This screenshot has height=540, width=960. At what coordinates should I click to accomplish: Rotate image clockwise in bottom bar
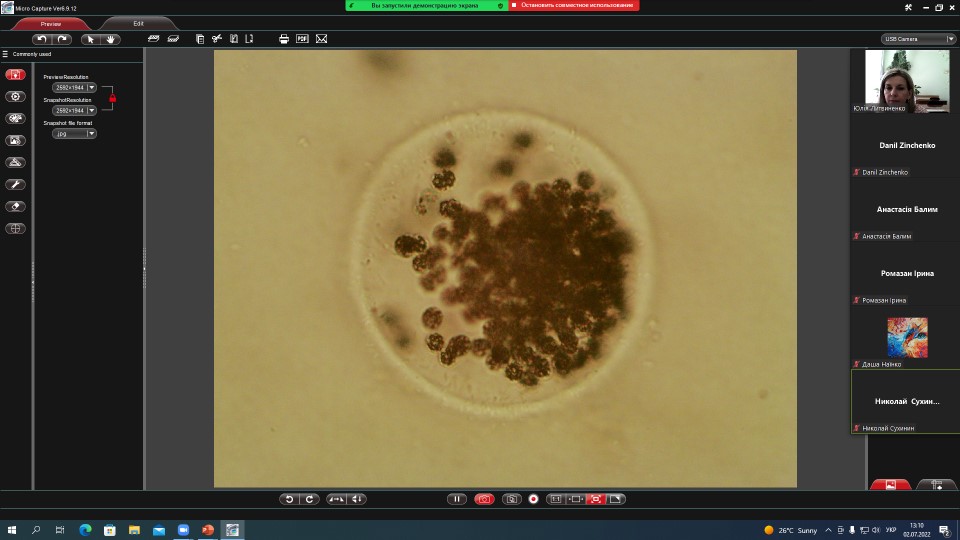tap(310, 499)
